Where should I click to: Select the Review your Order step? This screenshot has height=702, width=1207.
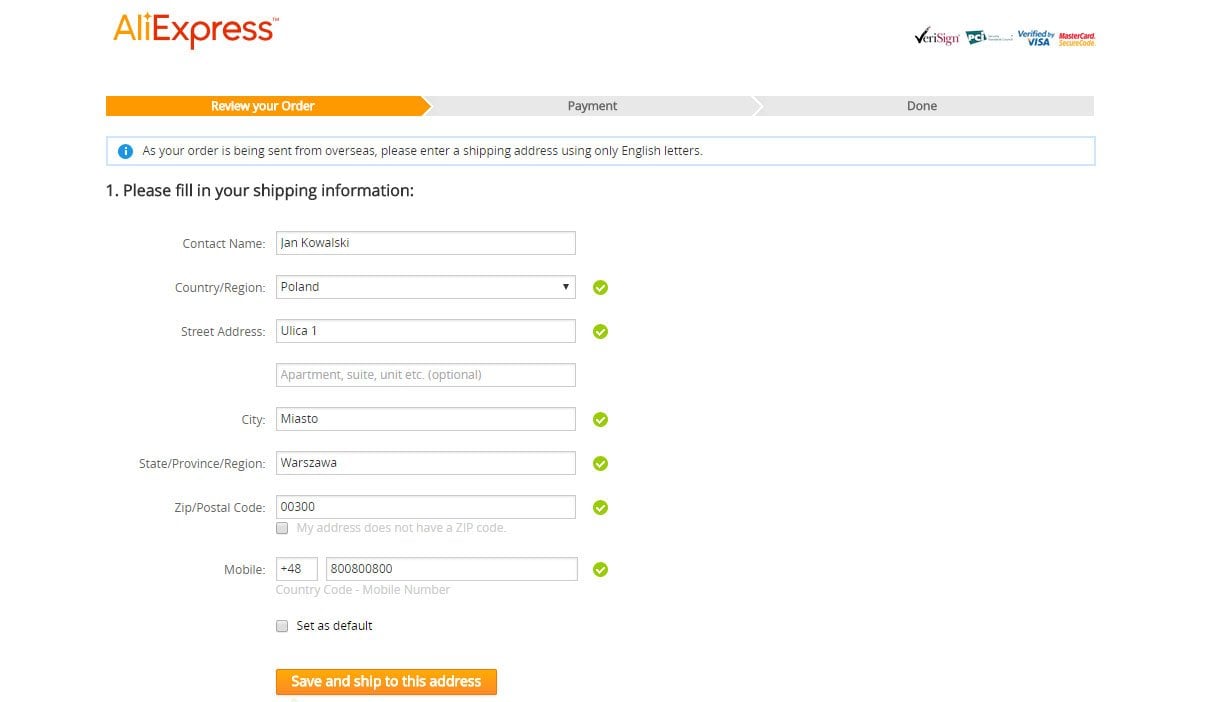coord(263,106)
